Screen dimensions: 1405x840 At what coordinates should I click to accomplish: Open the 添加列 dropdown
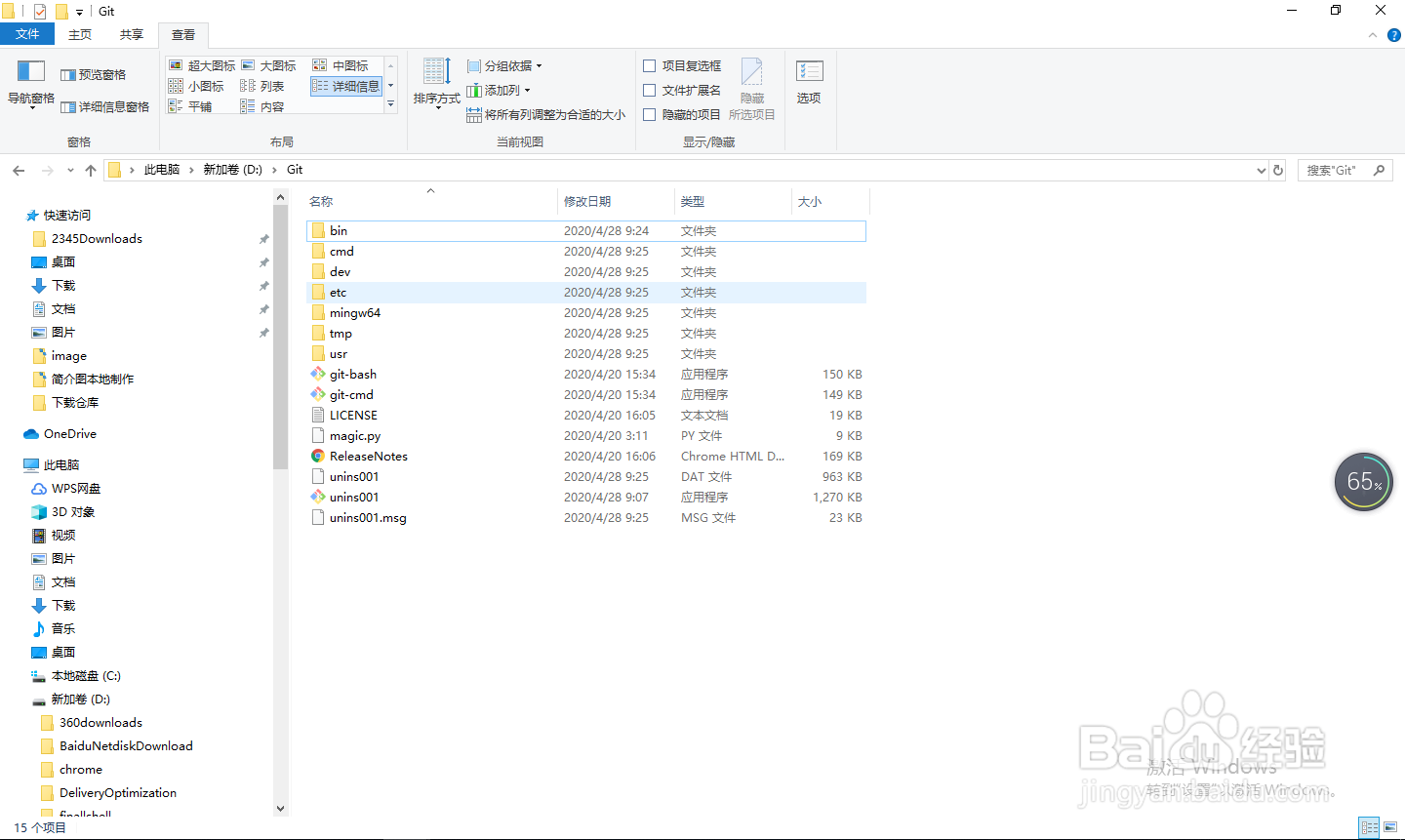click(499, 90)
